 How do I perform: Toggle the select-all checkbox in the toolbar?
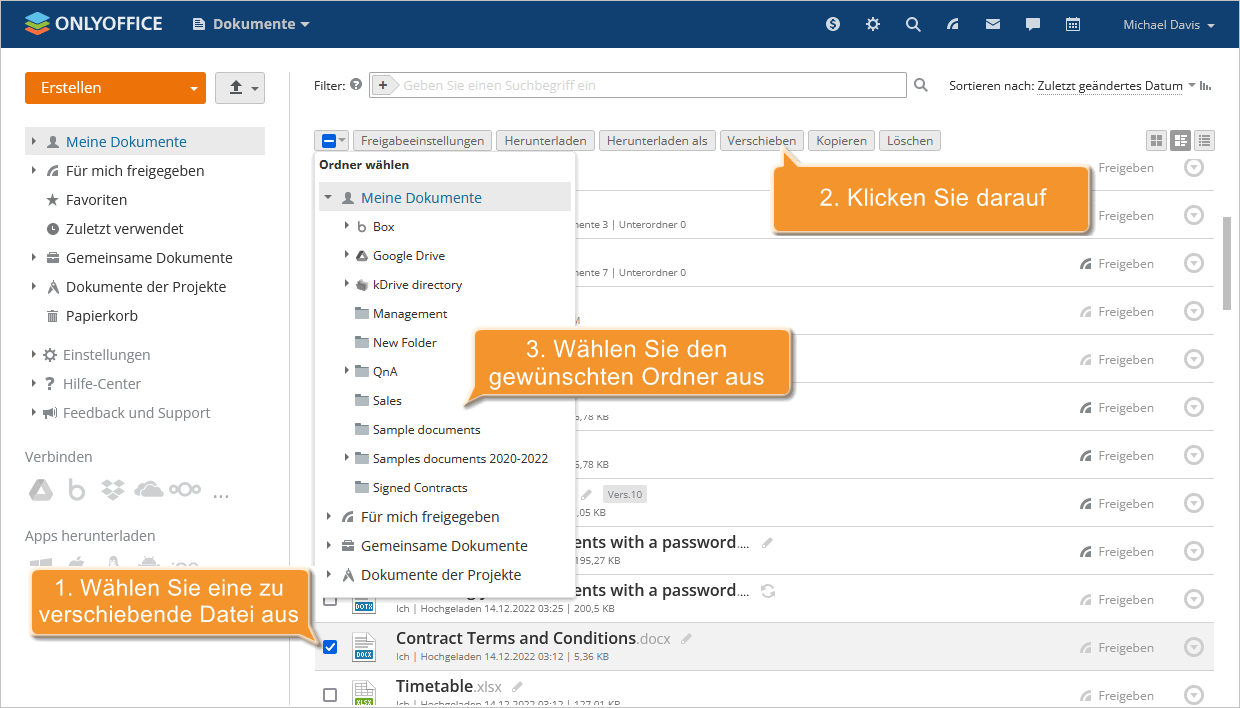tap(328, 141)
